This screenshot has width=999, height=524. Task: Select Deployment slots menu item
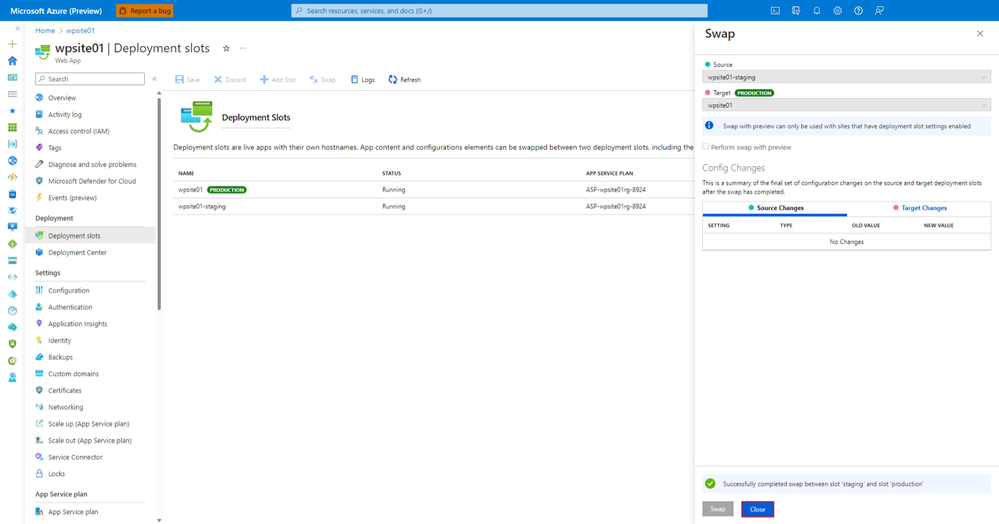click(90, 236)
